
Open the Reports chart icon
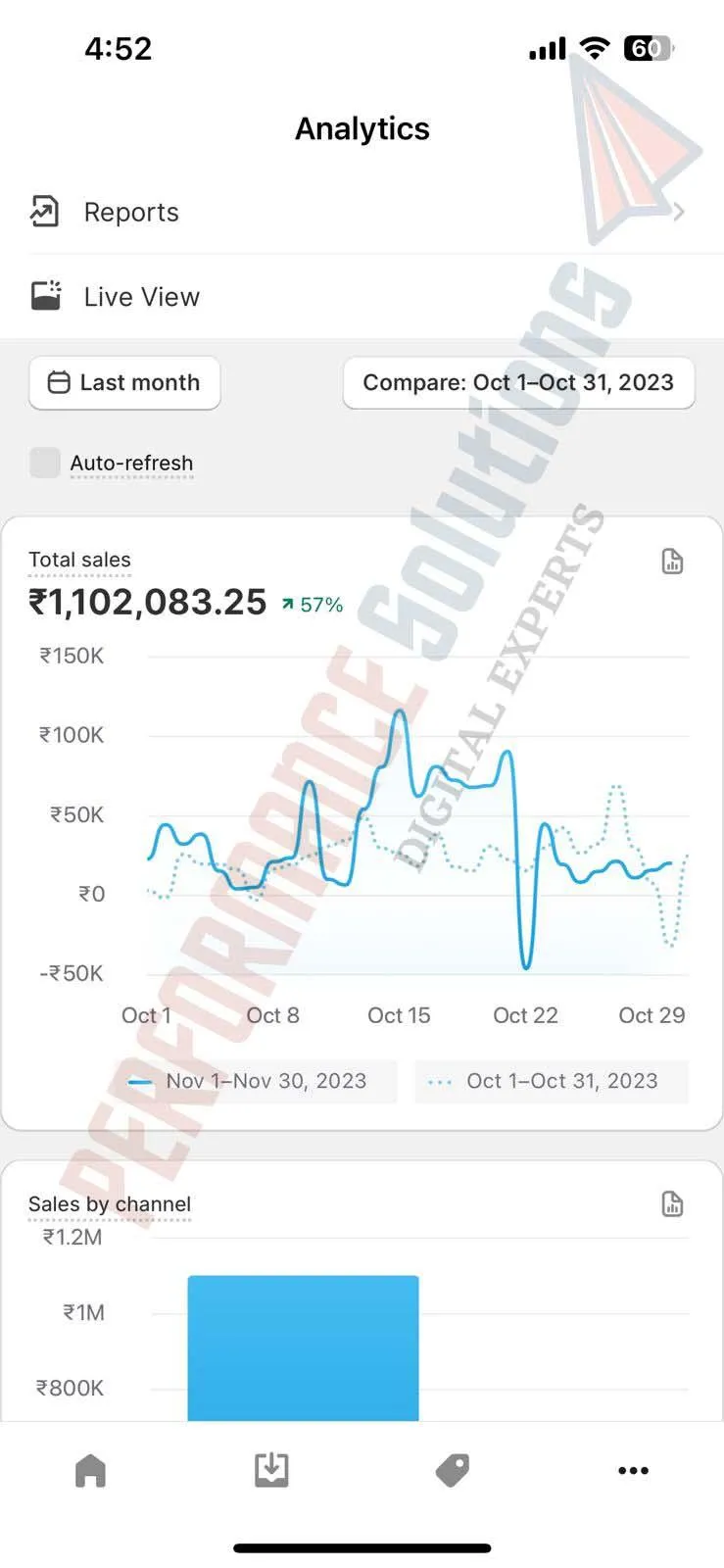(45, 212)
